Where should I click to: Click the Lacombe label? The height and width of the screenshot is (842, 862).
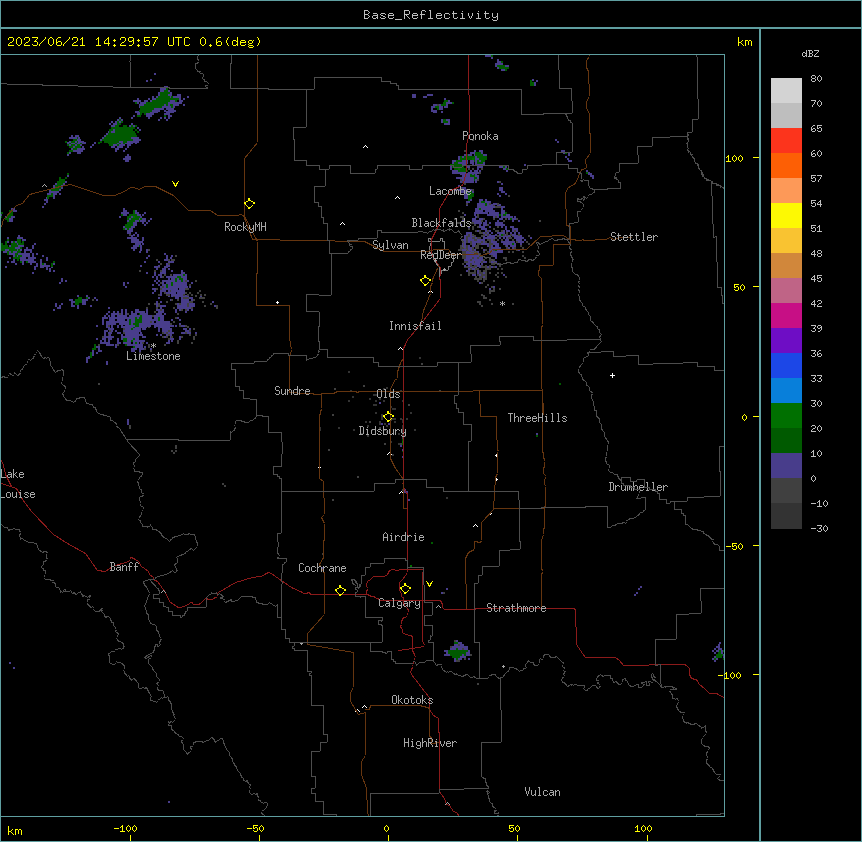click(450, 191)
